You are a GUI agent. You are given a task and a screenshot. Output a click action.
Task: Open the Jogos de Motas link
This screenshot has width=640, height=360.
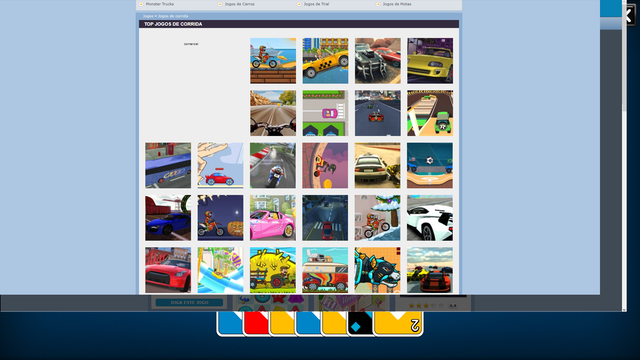point(397,4)
